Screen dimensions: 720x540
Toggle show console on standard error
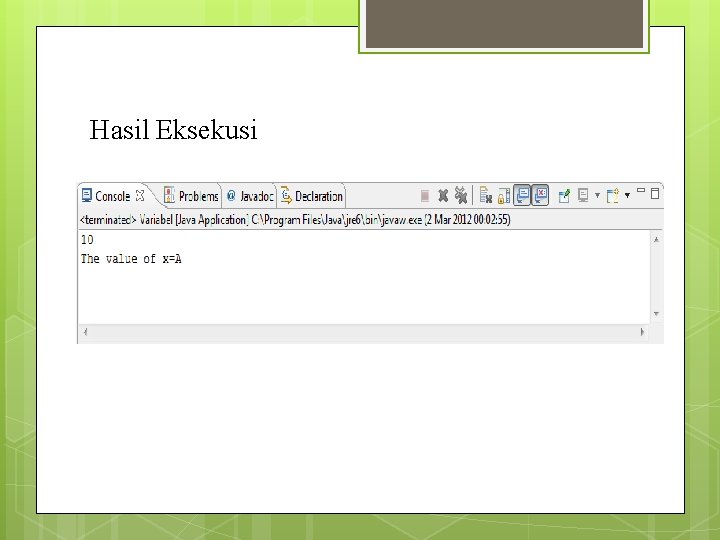540,195
